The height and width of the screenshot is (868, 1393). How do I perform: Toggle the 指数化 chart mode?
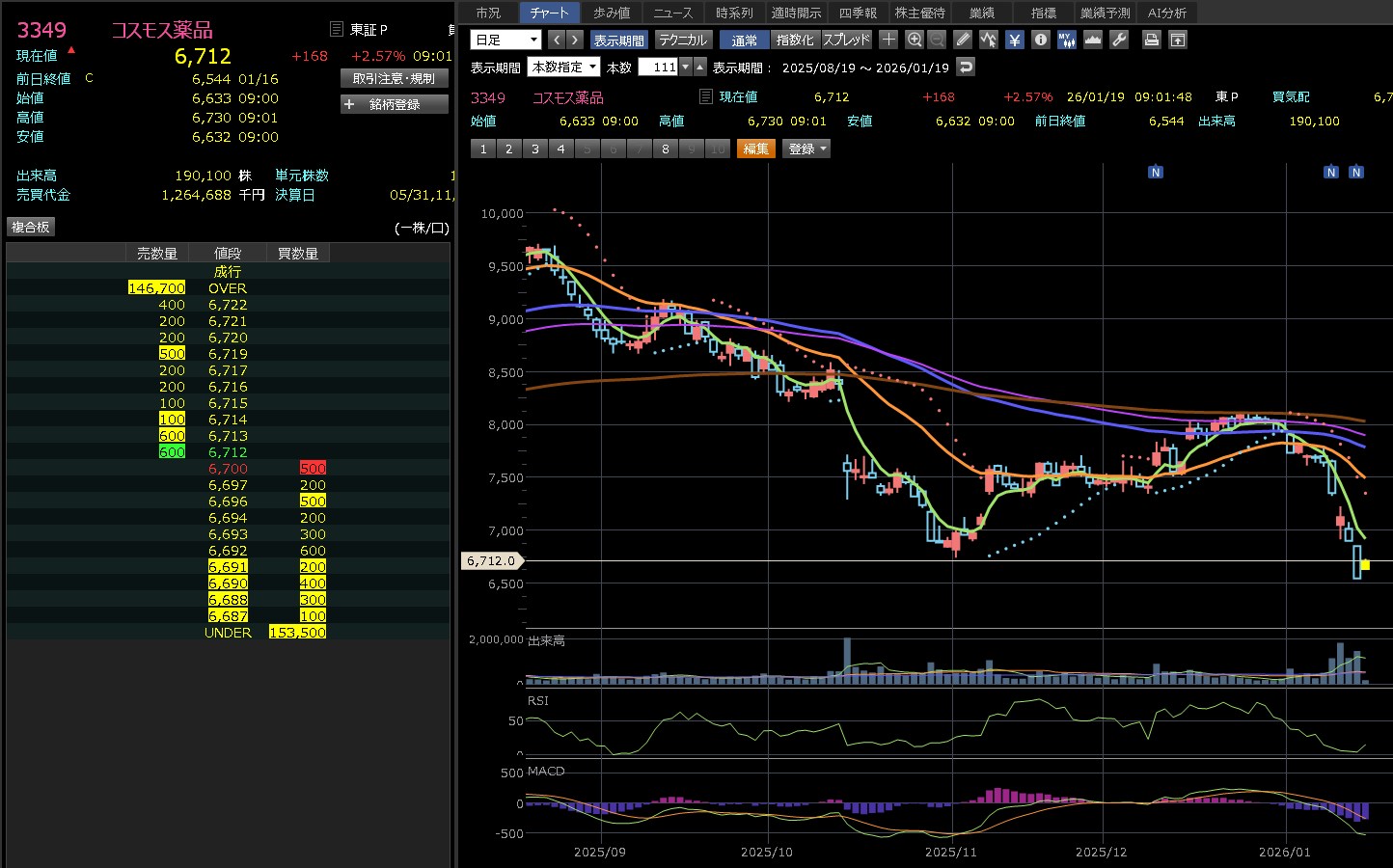click(x=795, y=40)
